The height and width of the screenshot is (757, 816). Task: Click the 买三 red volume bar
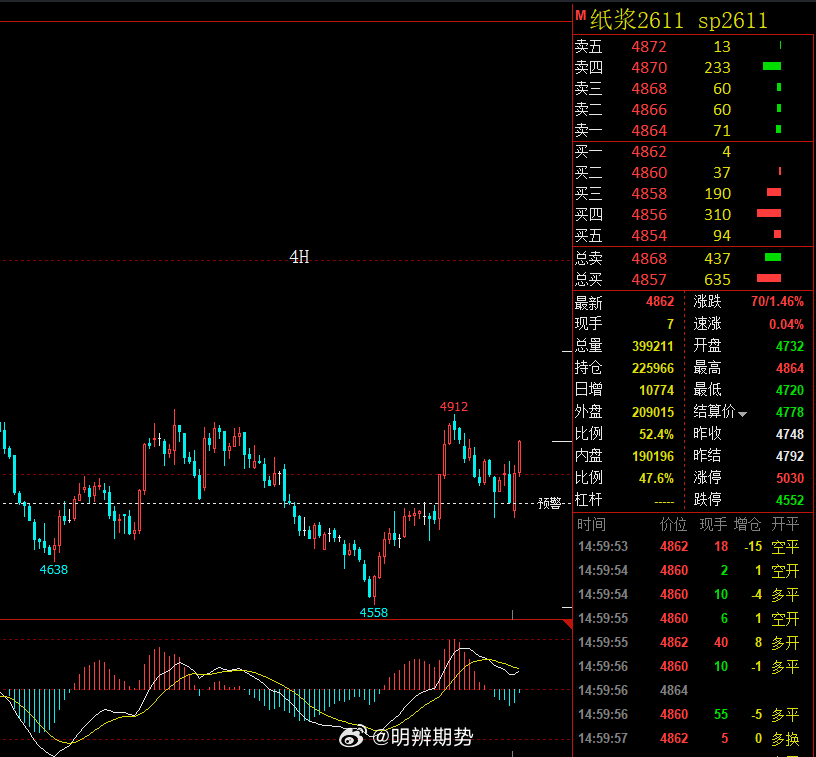[774, 192]
